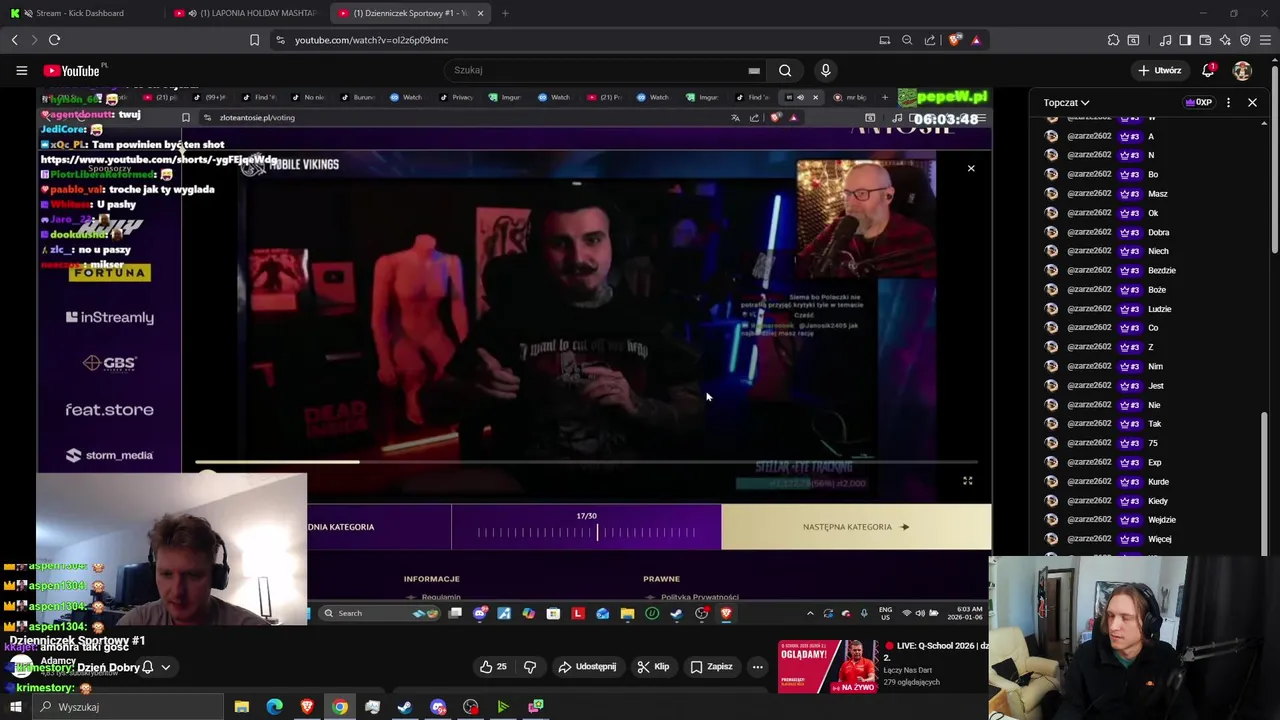Click the Brave Shields lion icon

(955, 40)
